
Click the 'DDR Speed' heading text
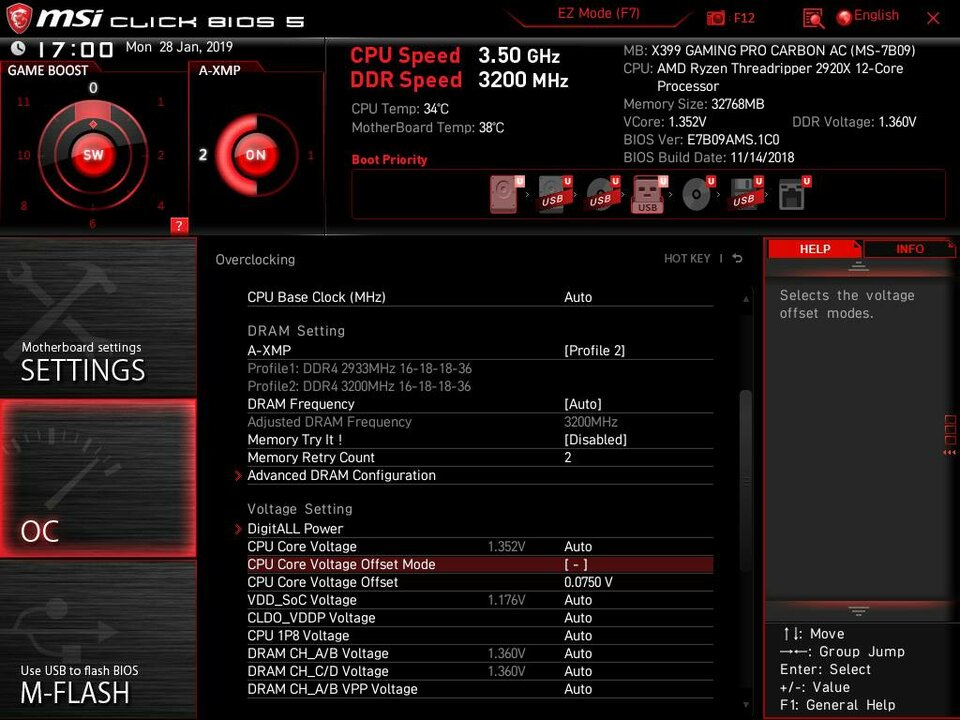406,80
